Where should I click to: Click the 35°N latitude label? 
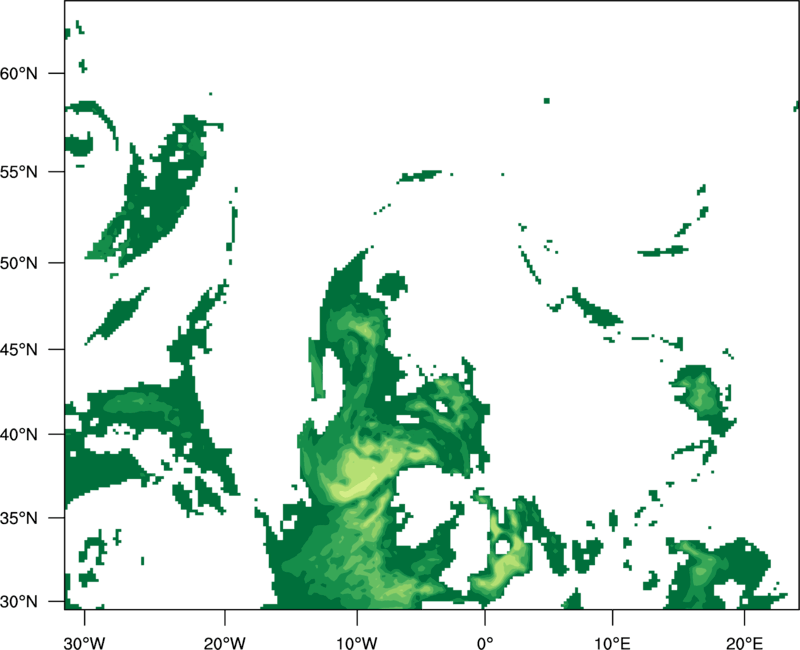(x=19, y=518)
